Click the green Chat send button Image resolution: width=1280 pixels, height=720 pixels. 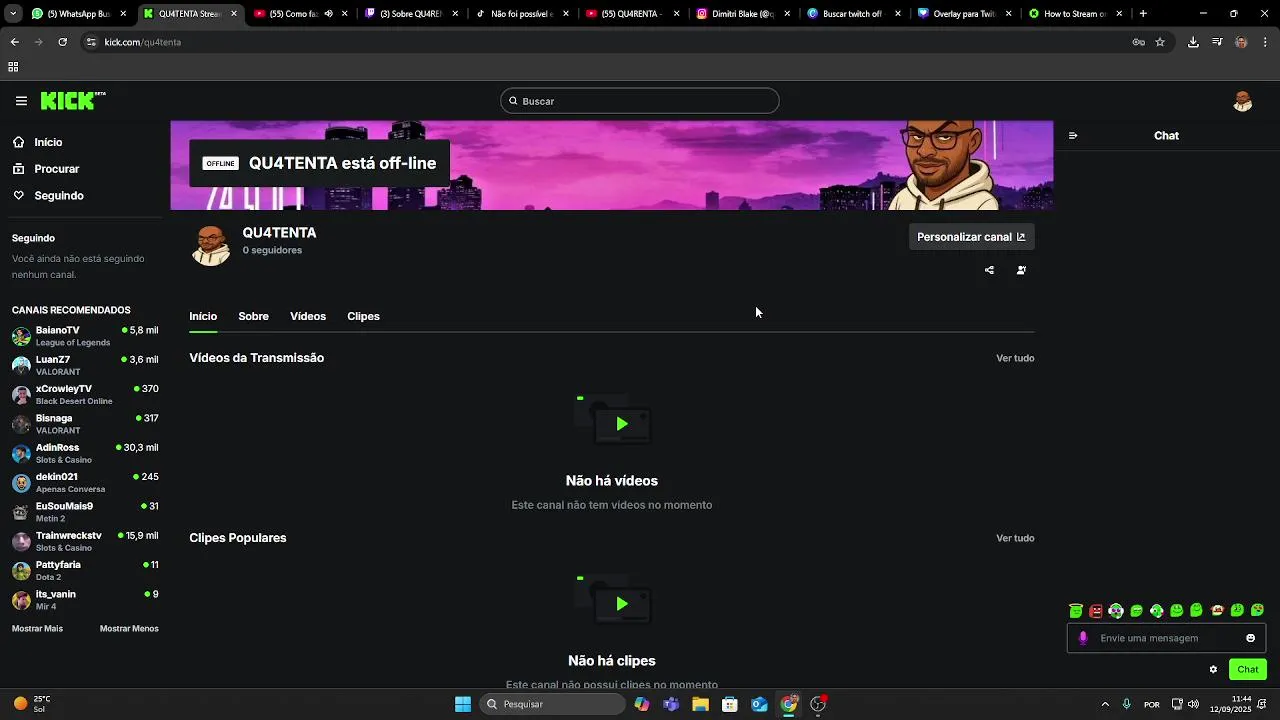pos(1247,670)
